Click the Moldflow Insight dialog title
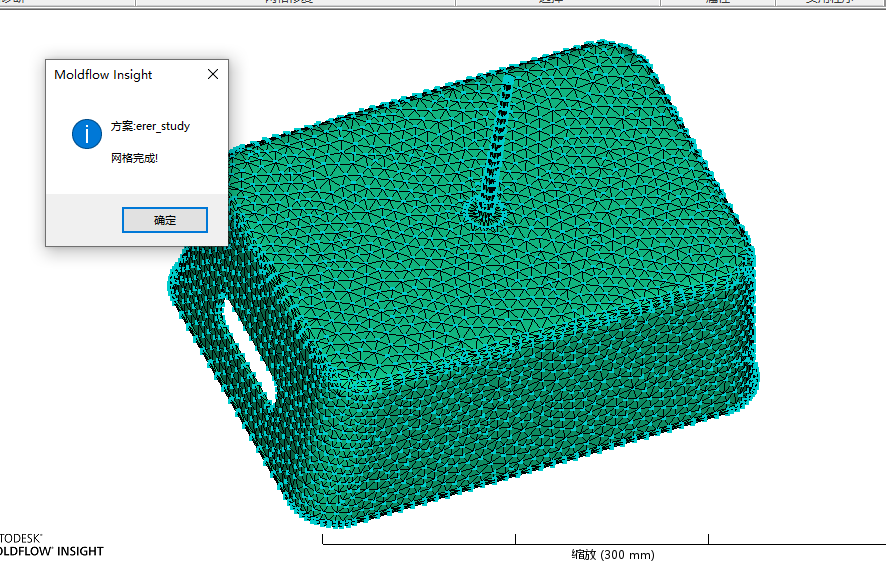886x568 pixels. click(x=103, y=75)
